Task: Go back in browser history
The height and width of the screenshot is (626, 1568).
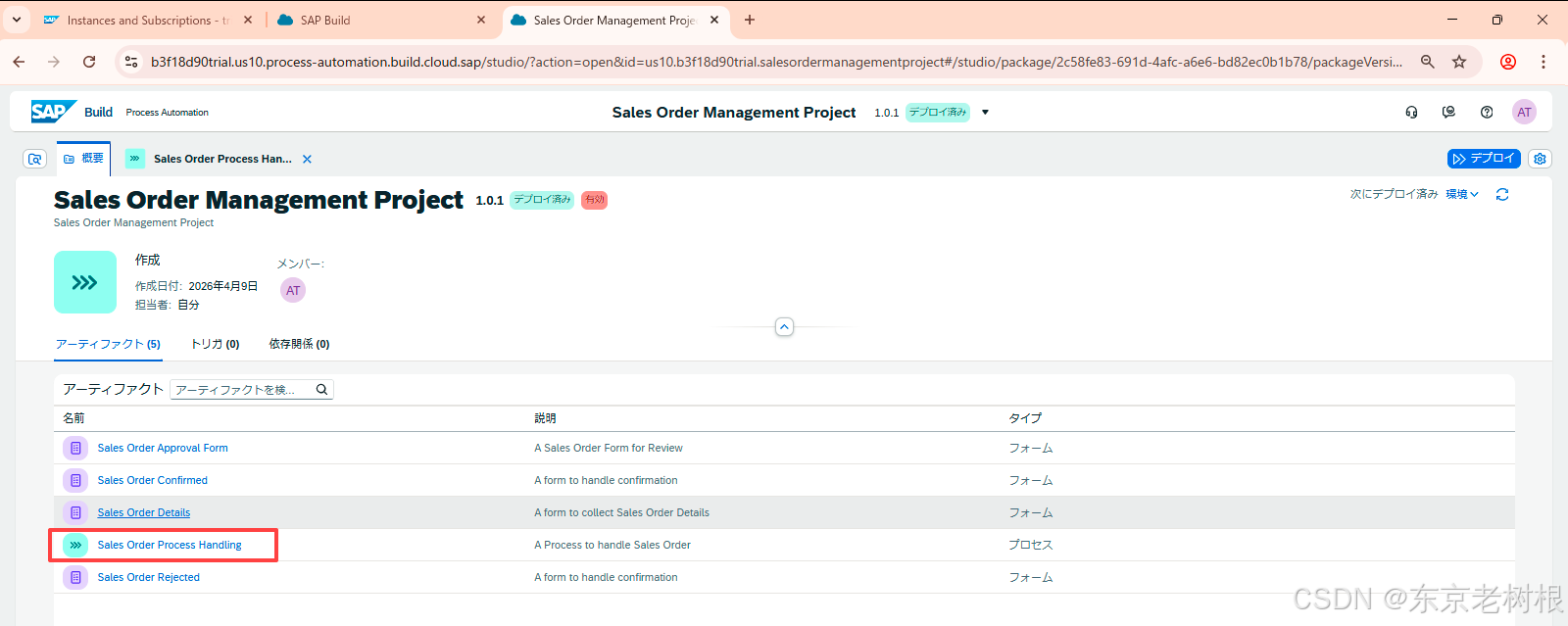Action: [x=19, y=62]
